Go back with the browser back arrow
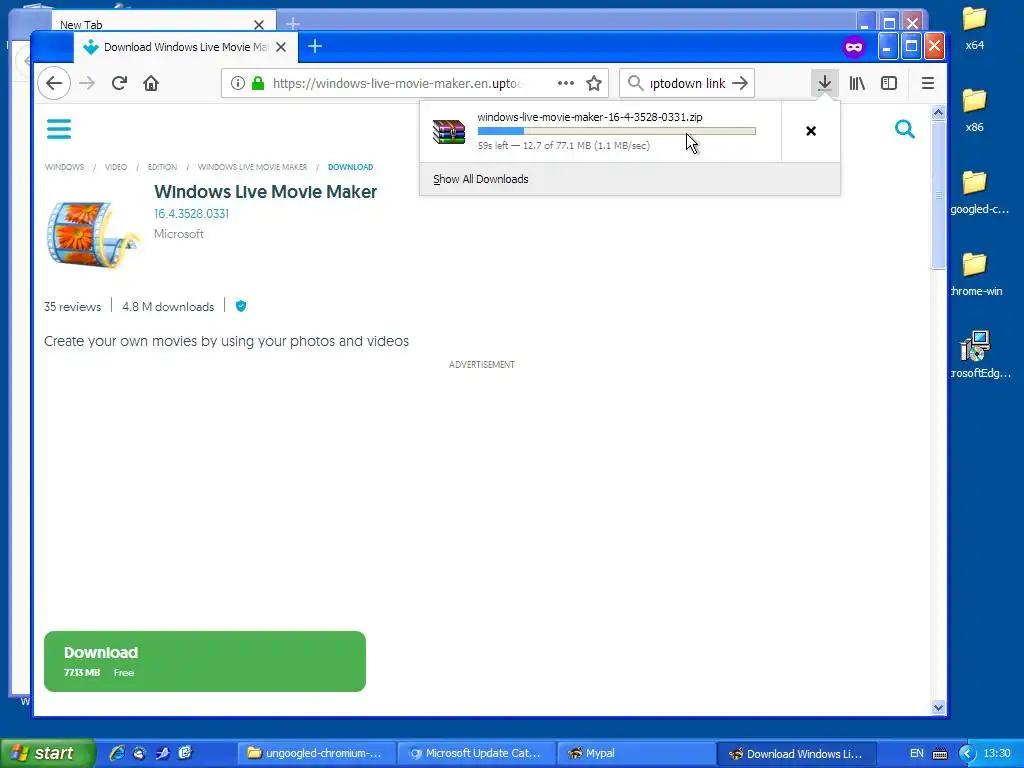The width and height of the screenshot is (1024, 768). click(x=54, y=83)
